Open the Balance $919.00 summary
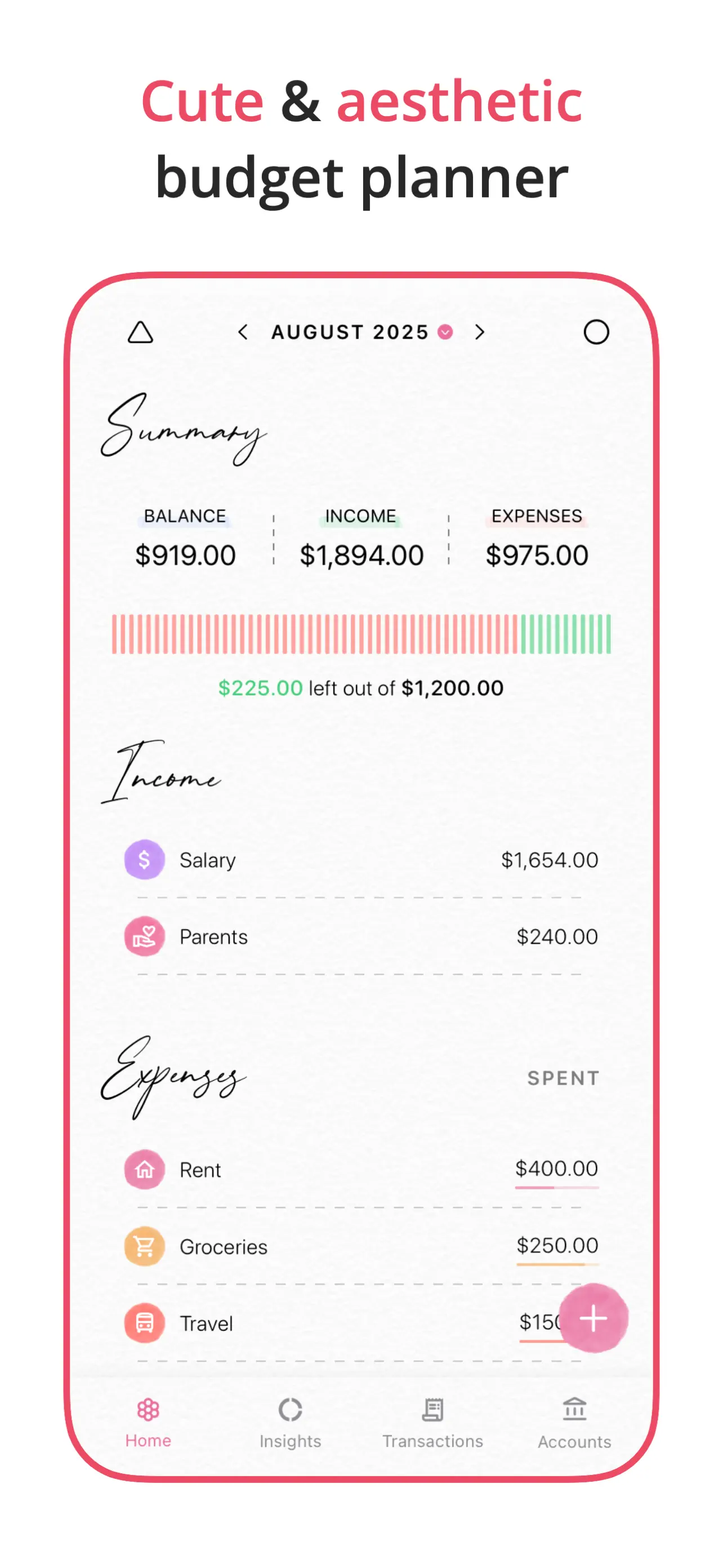 pyautogui.click(x=185, y=538)
